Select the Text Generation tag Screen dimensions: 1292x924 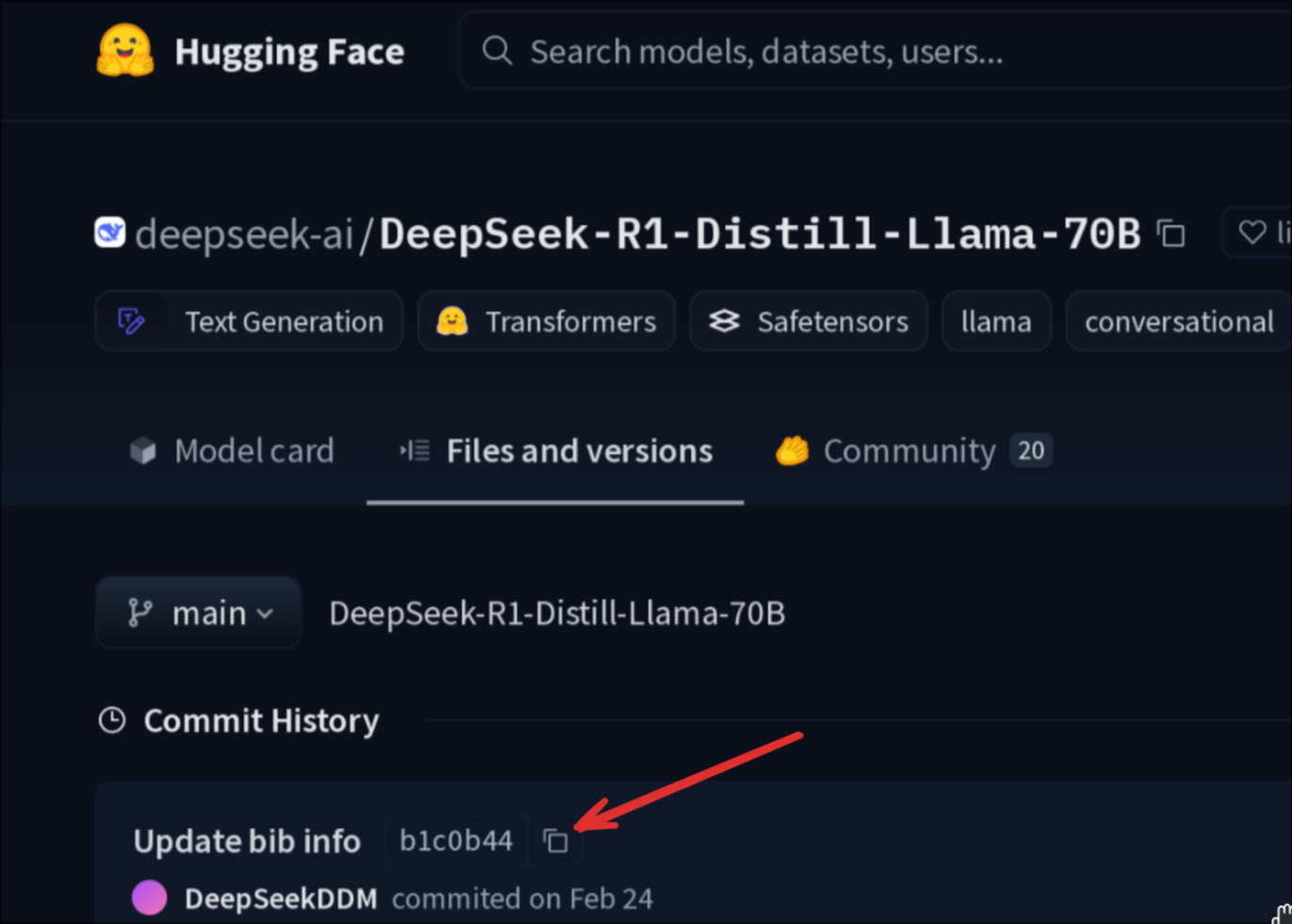pyautogui.click(x=250, y=321)
